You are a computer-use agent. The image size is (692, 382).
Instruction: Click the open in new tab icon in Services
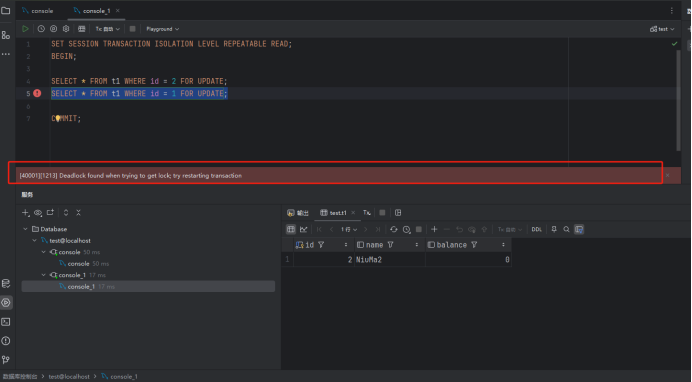(x=50, y=213)
